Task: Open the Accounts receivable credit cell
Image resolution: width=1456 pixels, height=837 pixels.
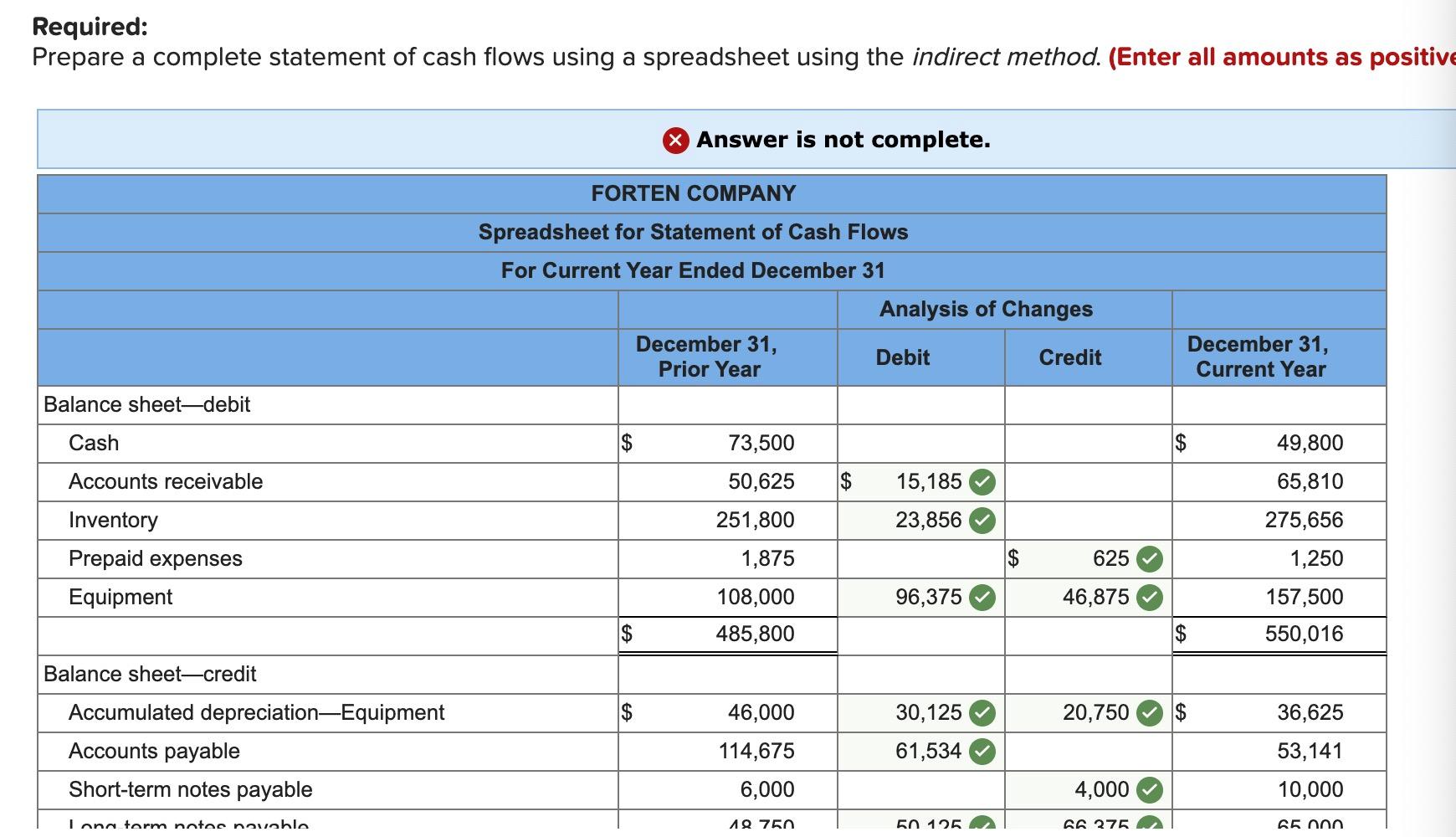Action: pyautogui.click(x=1086, y=481)
